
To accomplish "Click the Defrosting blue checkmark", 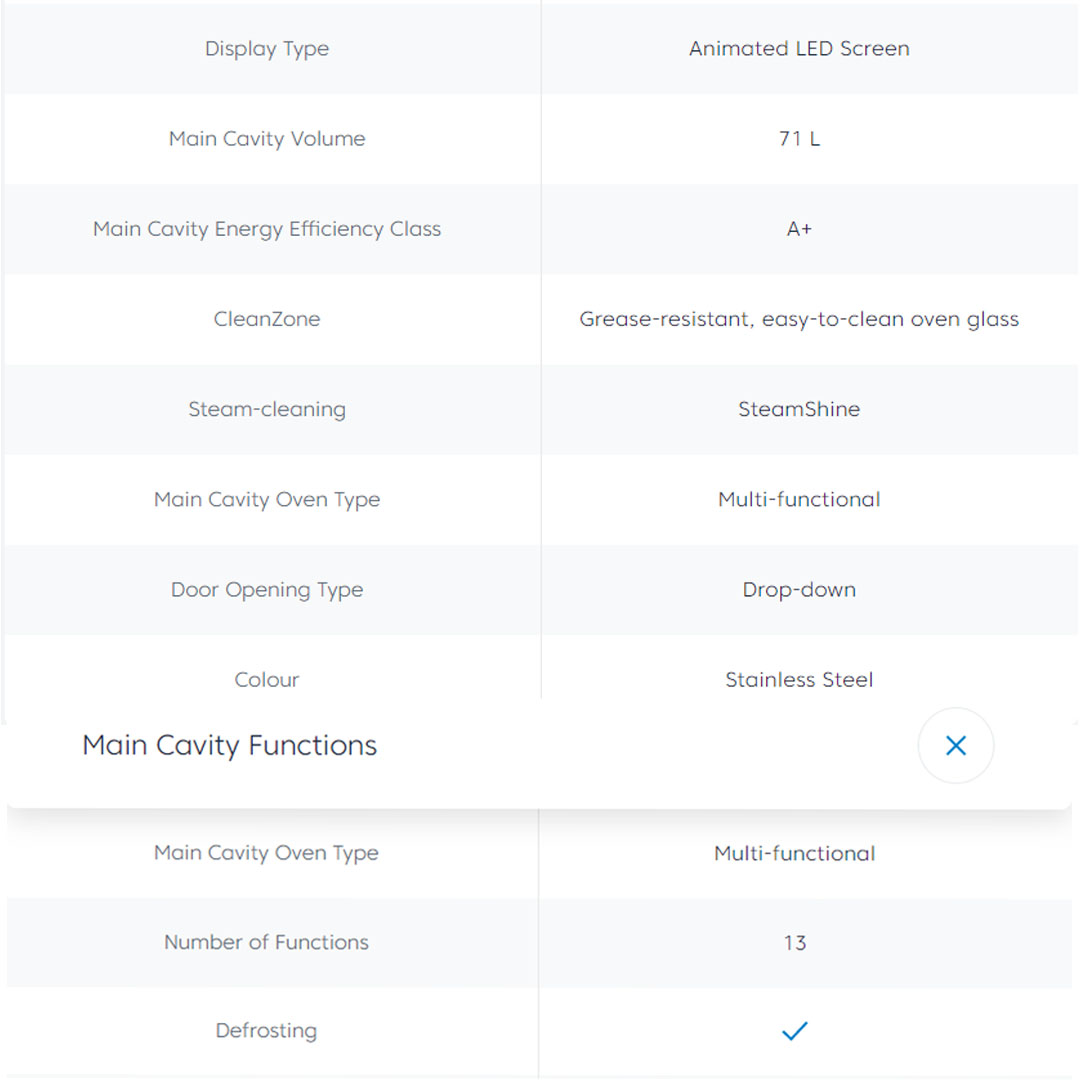I will (794, 1031).
